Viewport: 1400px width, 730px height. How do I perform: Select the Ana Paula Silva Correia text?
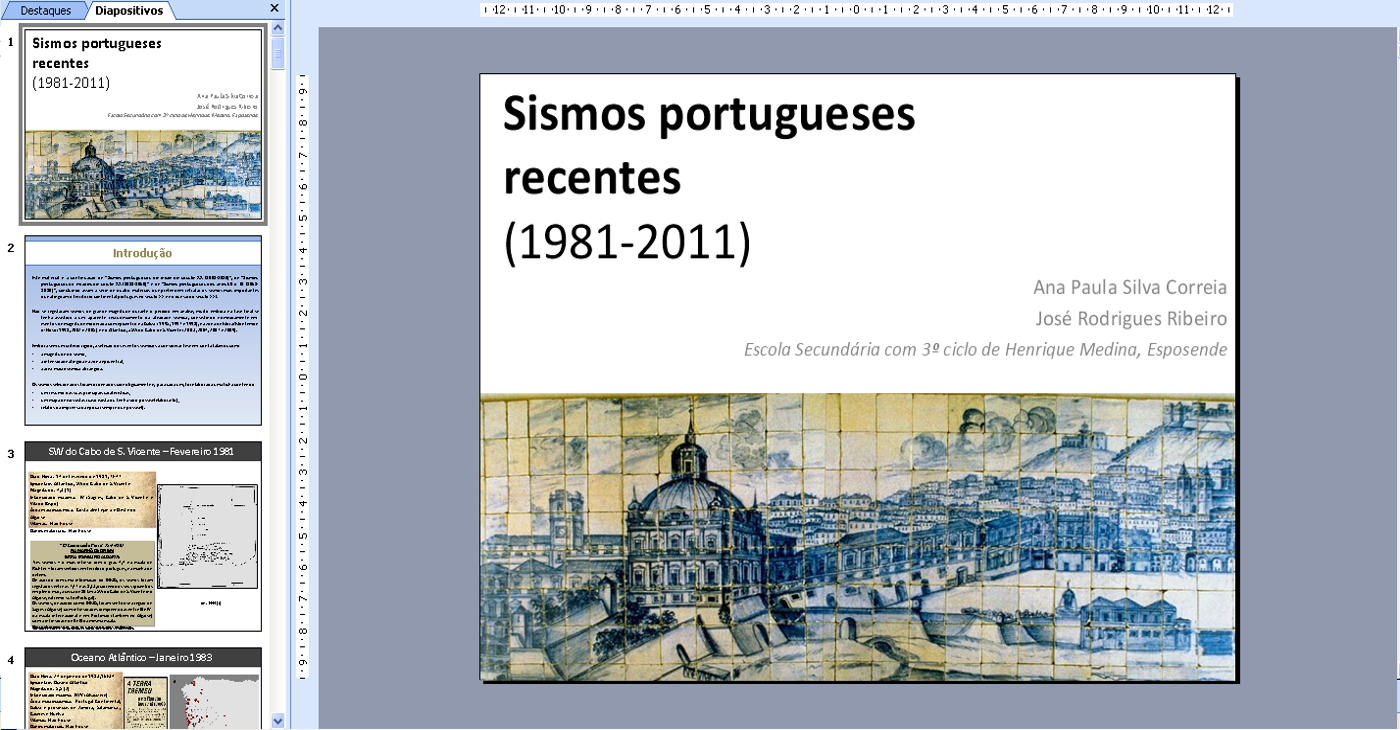click(x=1129, y=288)
